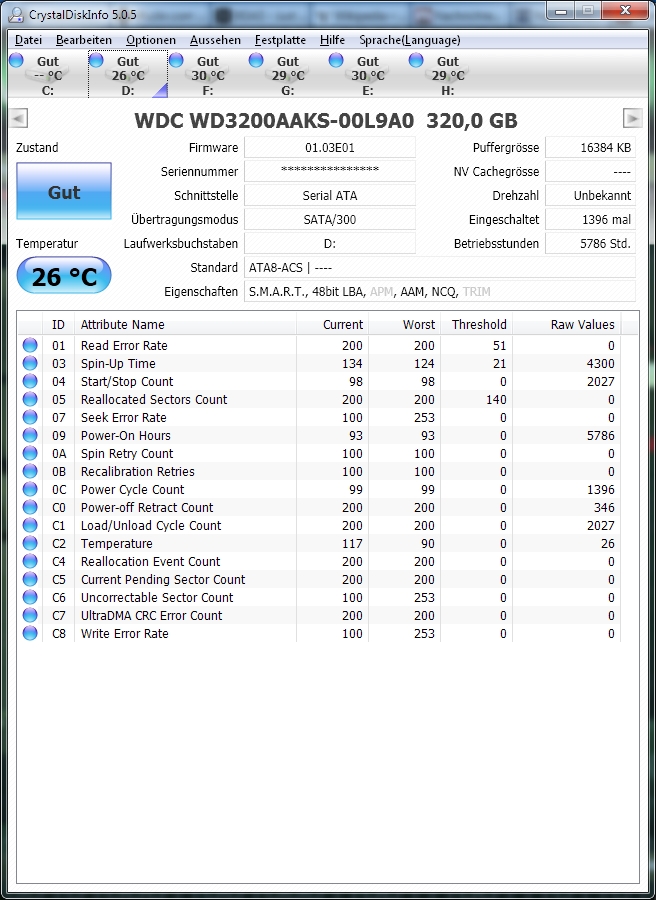Sort by Worst column header
The image size is (656, 900).
(404, 324)
